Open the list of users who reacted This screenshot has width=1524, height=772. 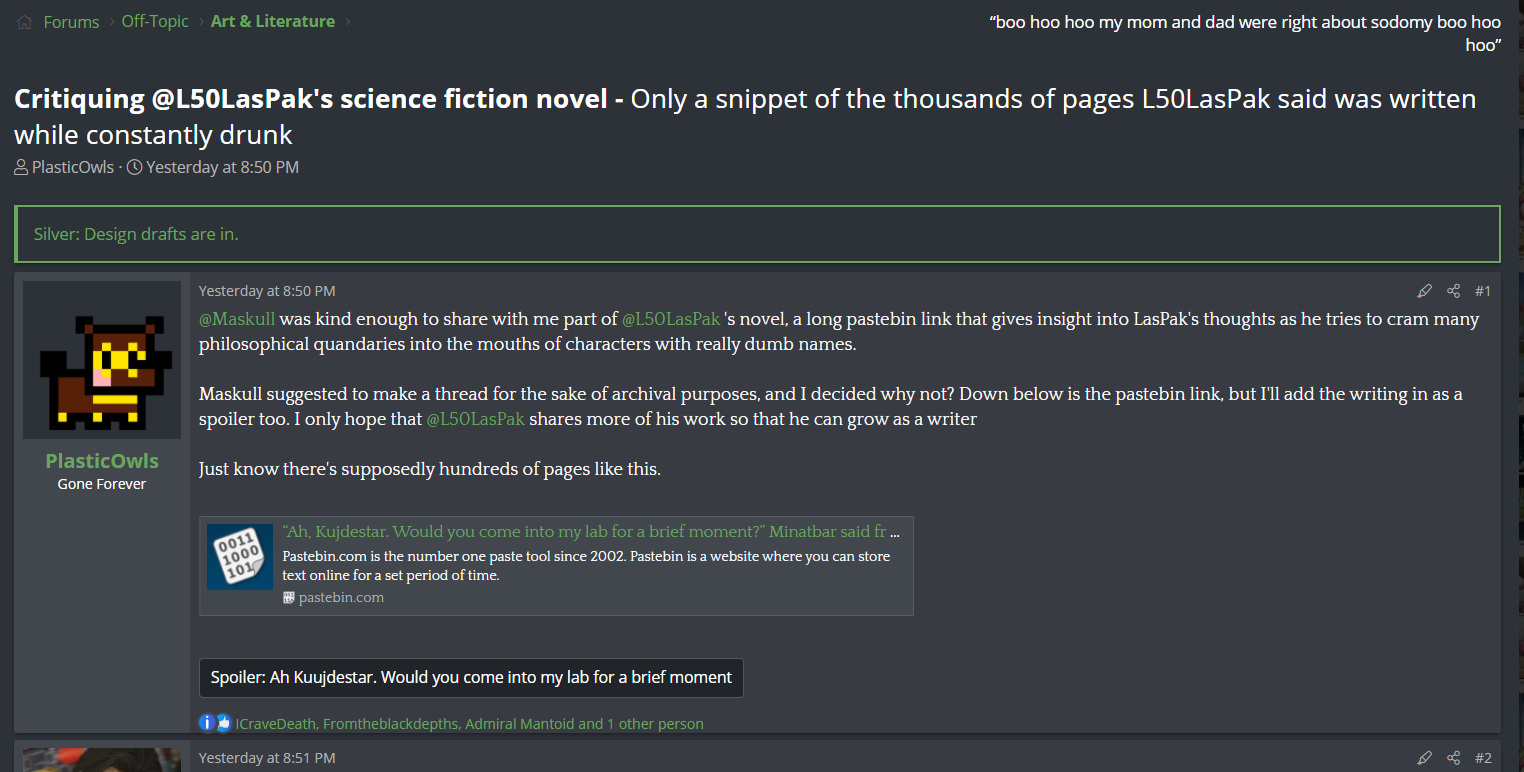469,723
